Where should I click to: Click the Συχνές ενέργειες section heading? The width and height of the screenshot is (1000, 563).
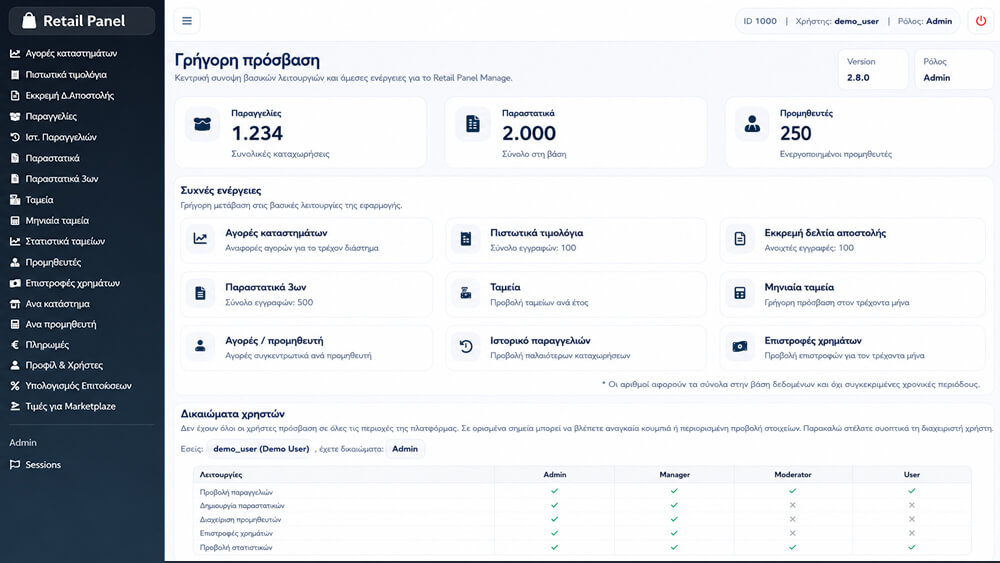click(x=221, y=191)
